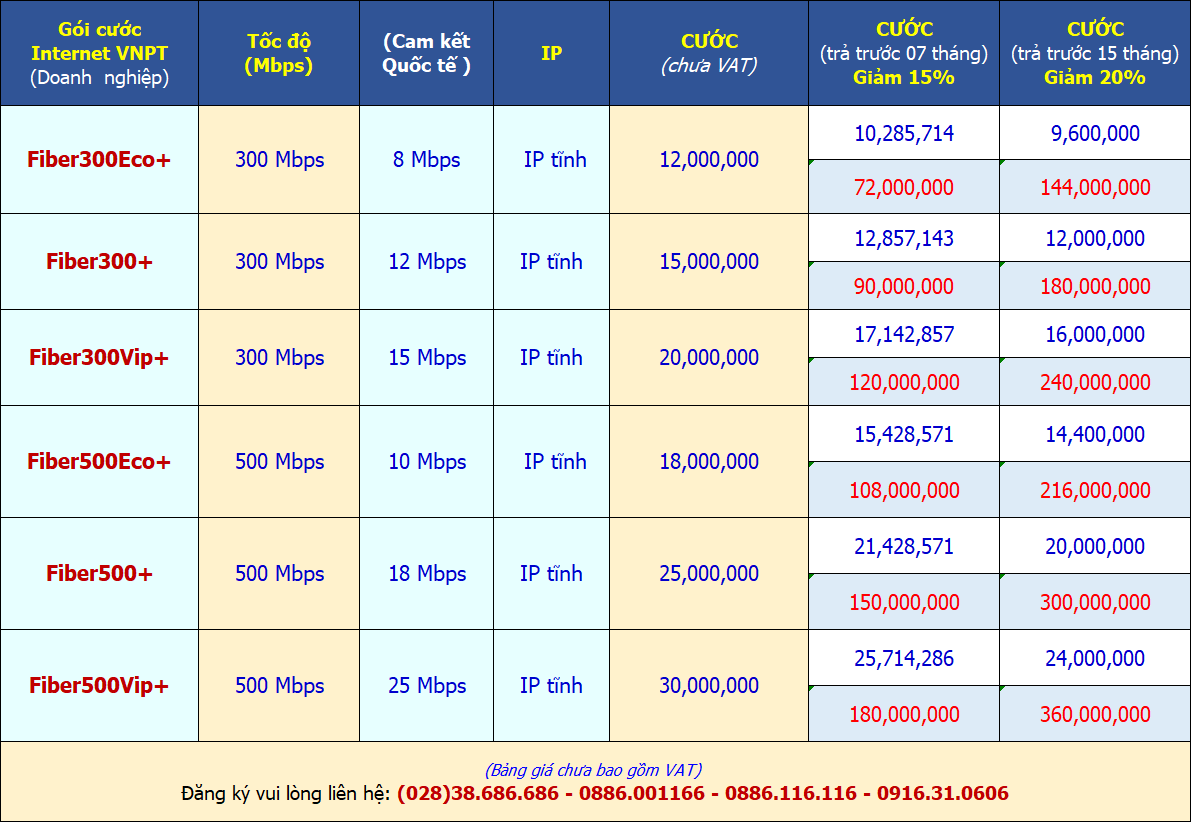Select the 'trả trước 15 tháng' header

pyautogui.click(x=1095, y=53)
